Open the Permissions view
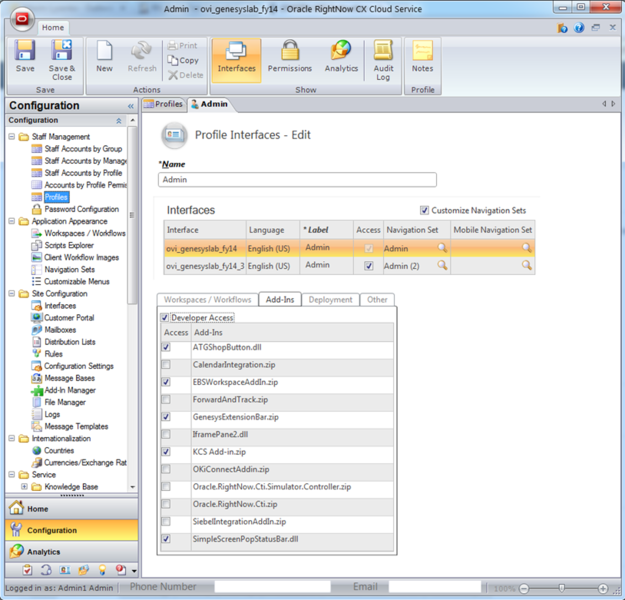The width and height of the screenshot is (625, 600). click(290, 56)
